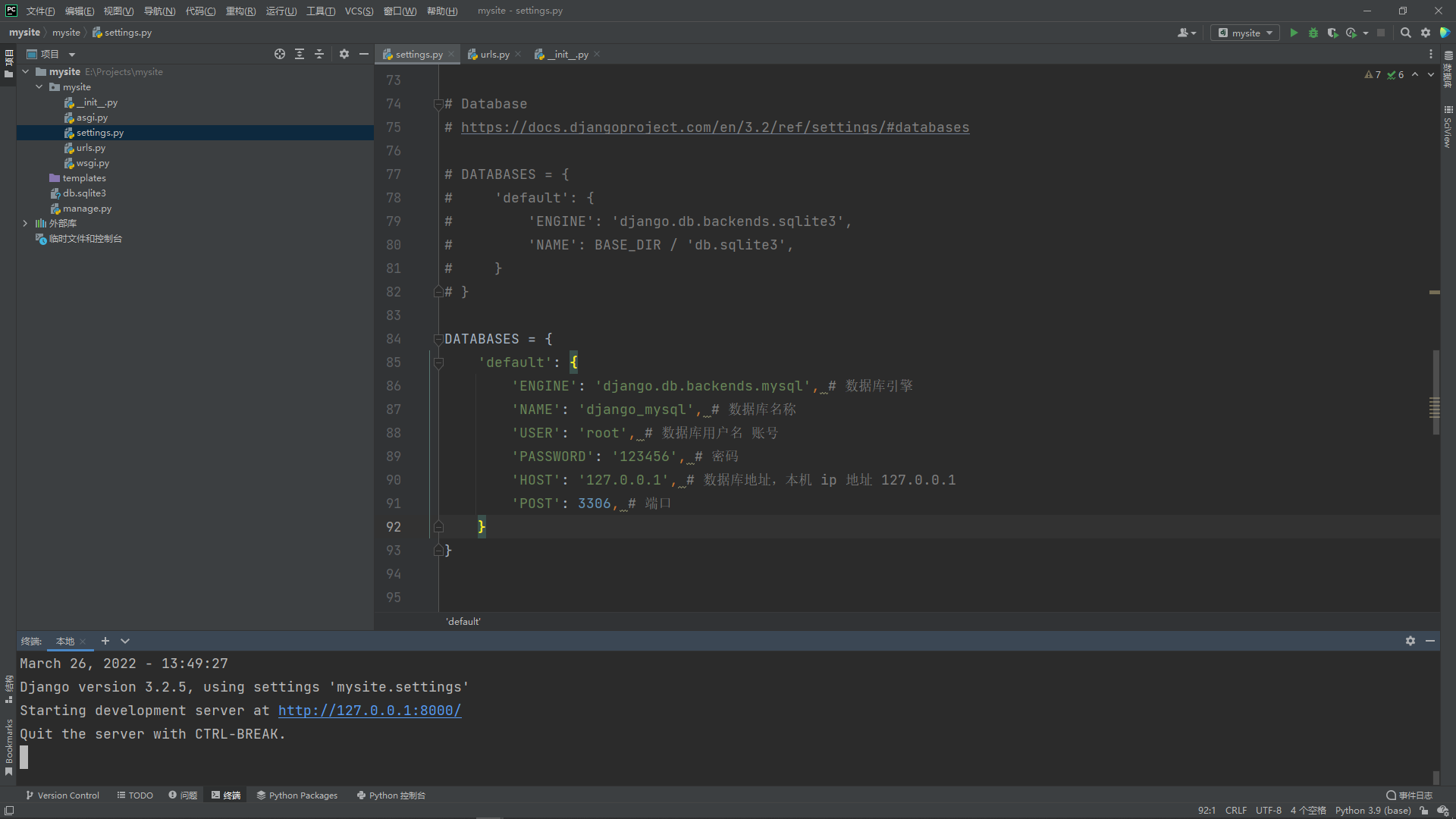Expand the 外部库 external libraries node
Screen dimensions: 1456x819
(x=26, y=223)
